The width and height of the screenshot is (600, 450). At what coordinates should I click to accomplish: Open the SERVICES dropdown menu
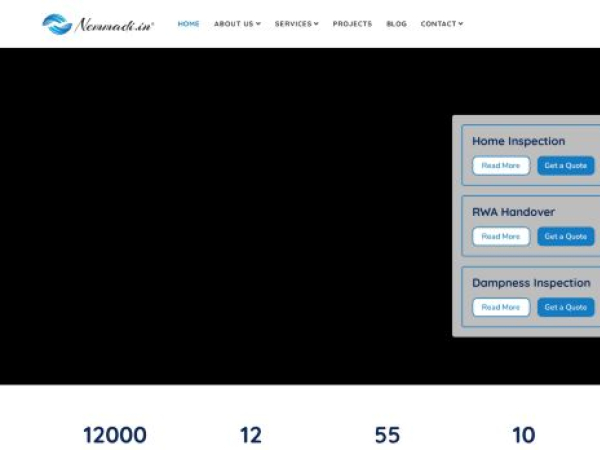click(x=297, y=24)
